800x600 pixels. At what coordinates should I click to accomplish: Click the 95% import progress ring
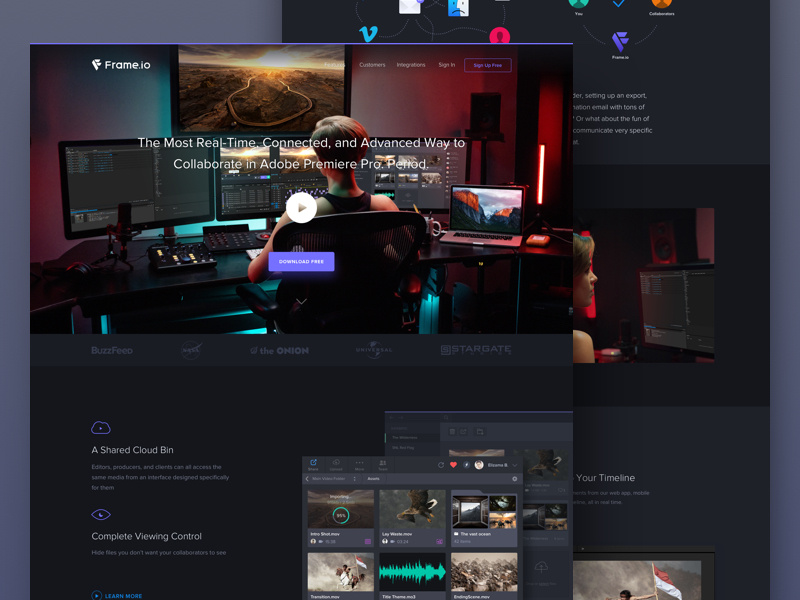click(340, 515)
